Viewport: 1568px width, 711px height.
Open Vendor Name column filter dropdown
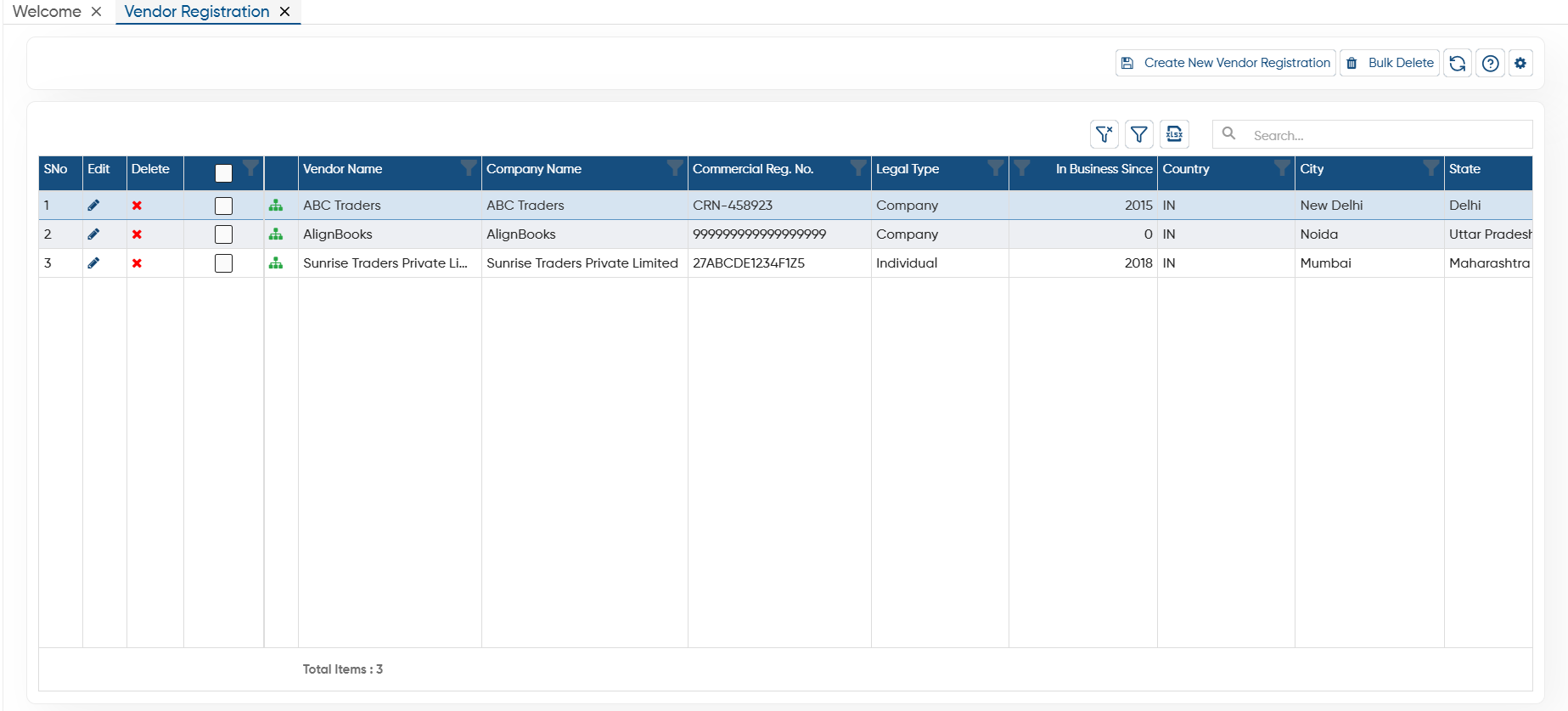tap(468, 167)
